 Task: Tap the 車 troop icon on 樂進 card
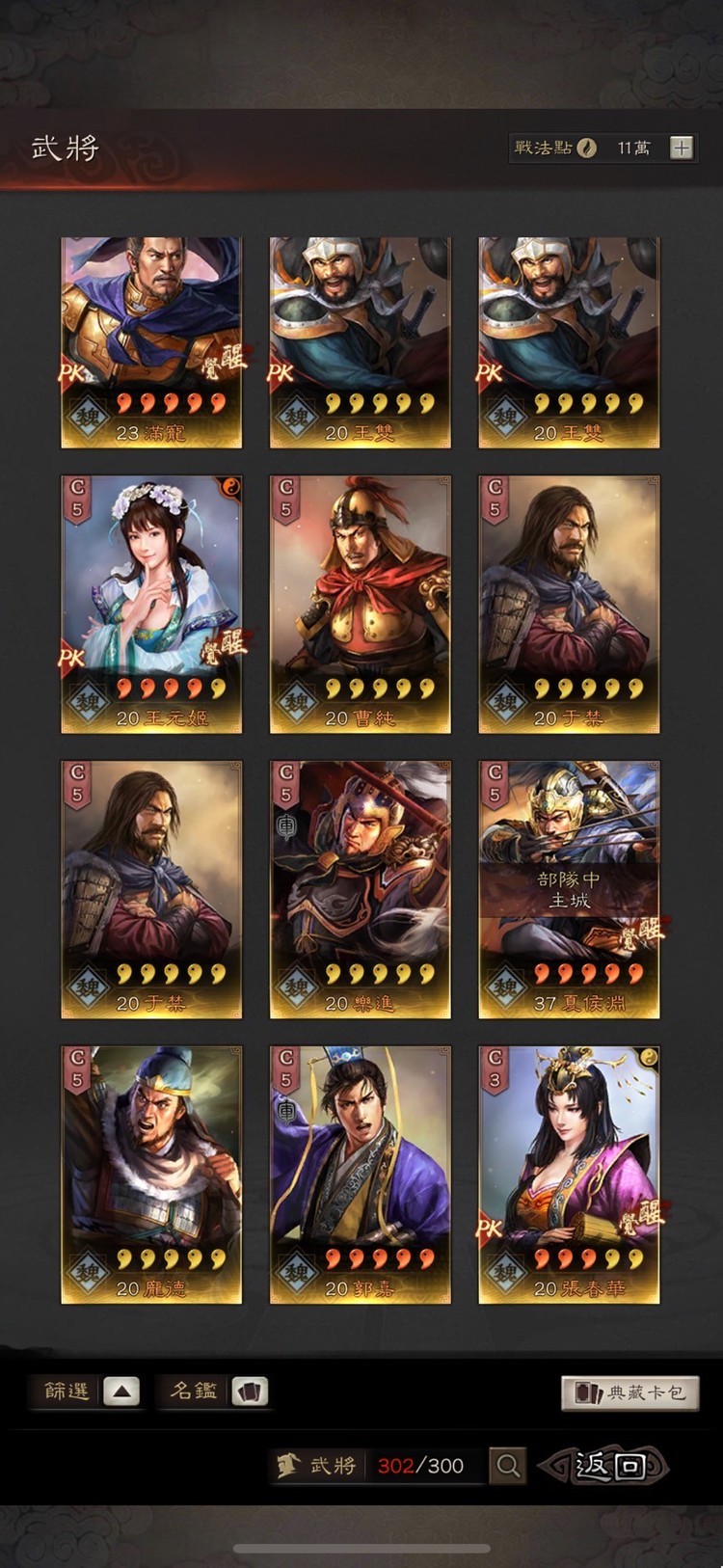tap(286, 826)
